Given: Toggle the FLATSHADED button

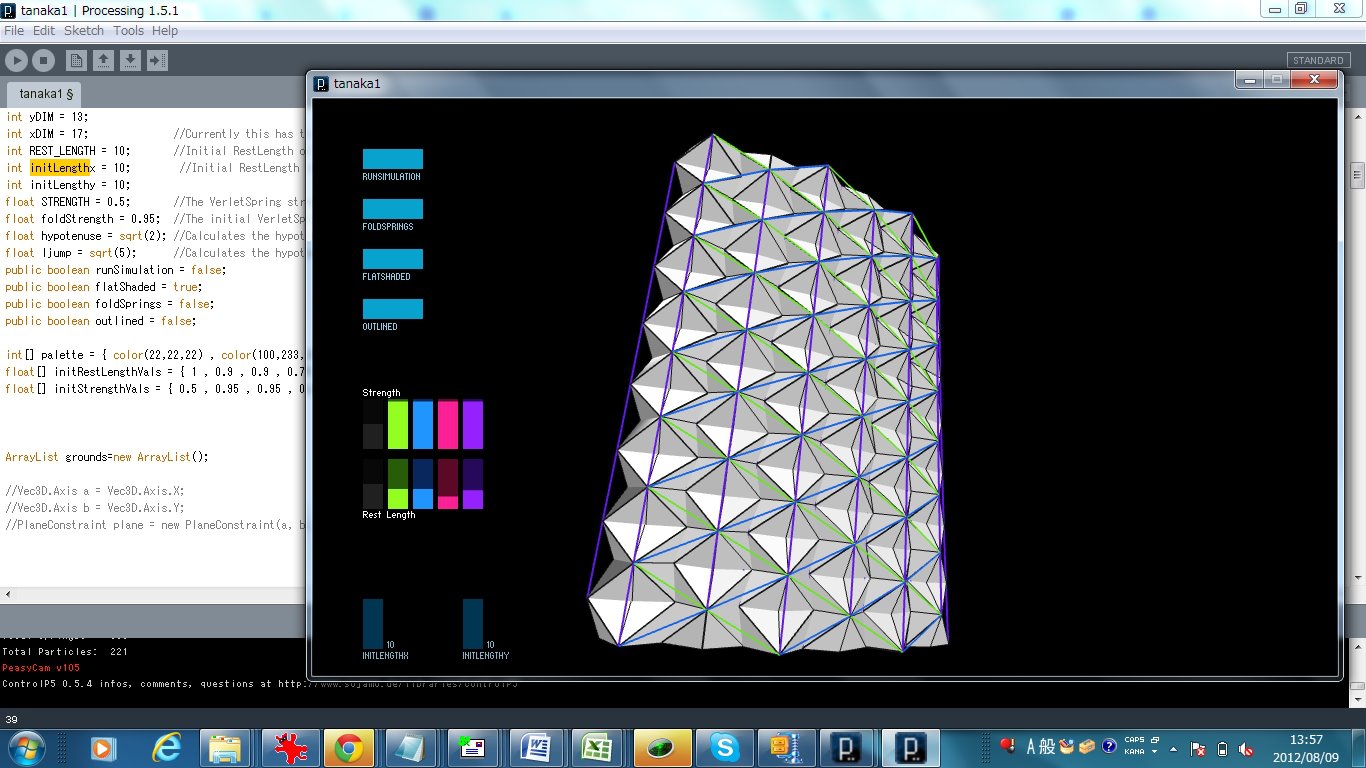Looking at the screenshot, I should click(392, 259).
